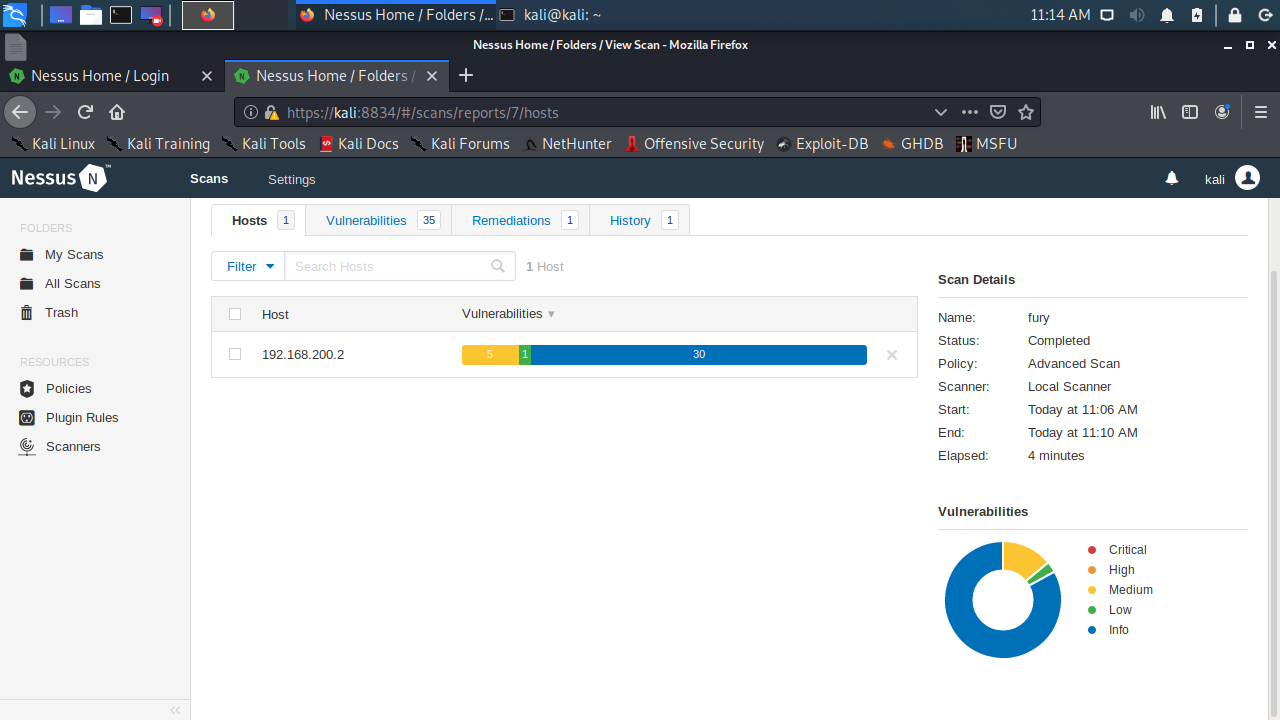Toggle the Firefox sidebar view
The width and height of the screenshot is (1280, 720).
(x=1190, y=112)
